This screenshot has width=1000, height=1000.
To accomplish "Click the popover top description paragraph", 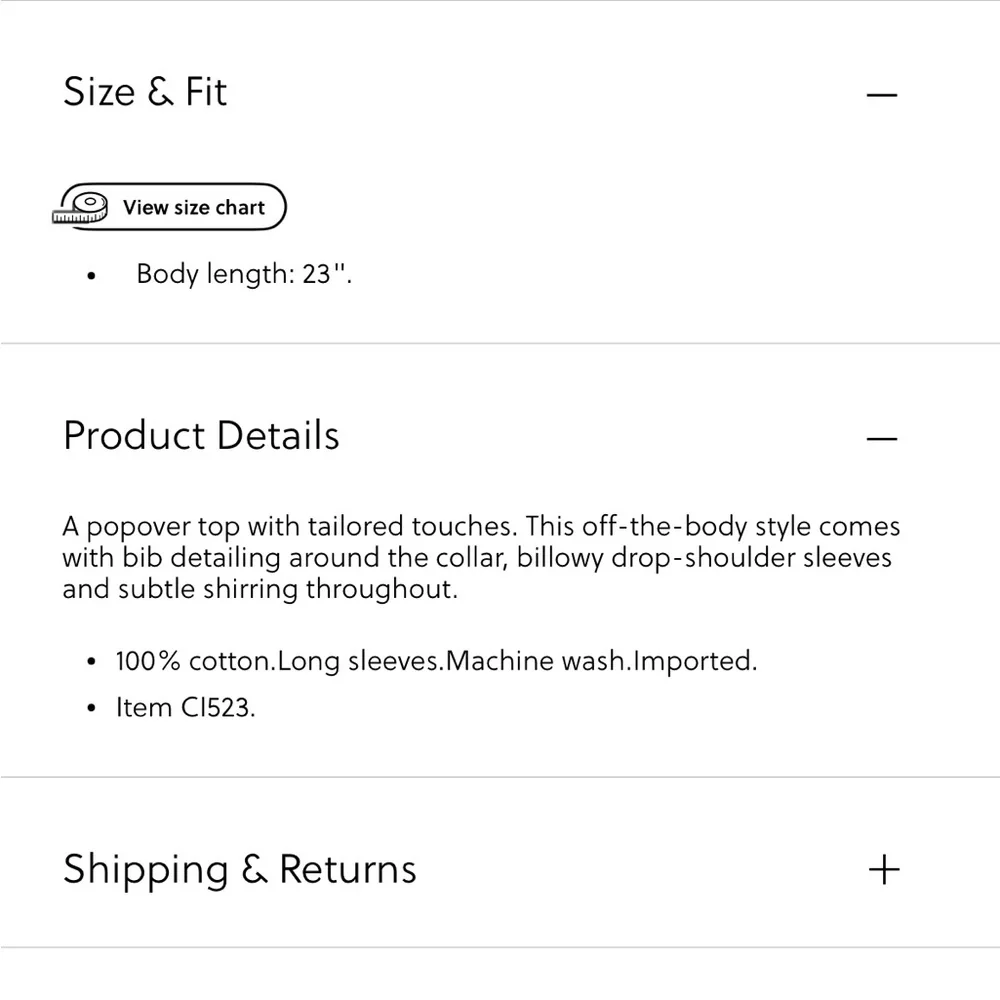I will (480, 557).
